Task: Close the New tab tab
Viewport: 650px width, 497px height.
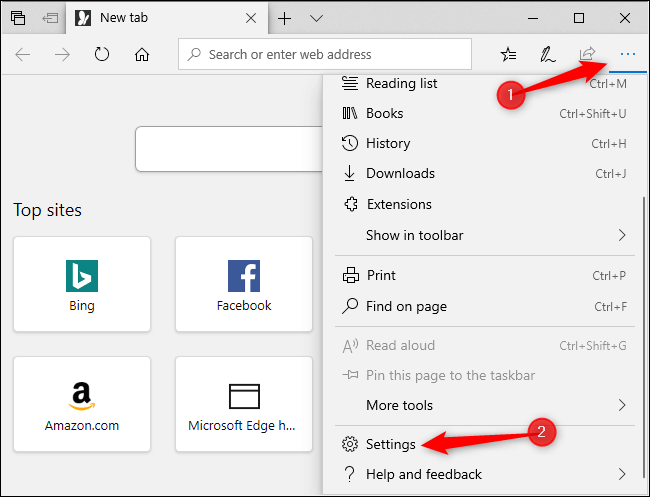Action: coord(251,18)
